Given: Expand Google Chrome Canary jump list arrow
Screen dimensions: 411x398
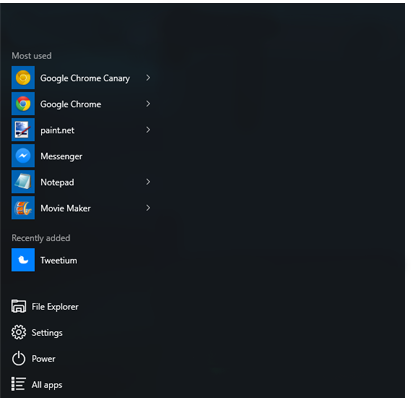Looking at the screenshot, I should pyautogui.click(x=148, y=78).
